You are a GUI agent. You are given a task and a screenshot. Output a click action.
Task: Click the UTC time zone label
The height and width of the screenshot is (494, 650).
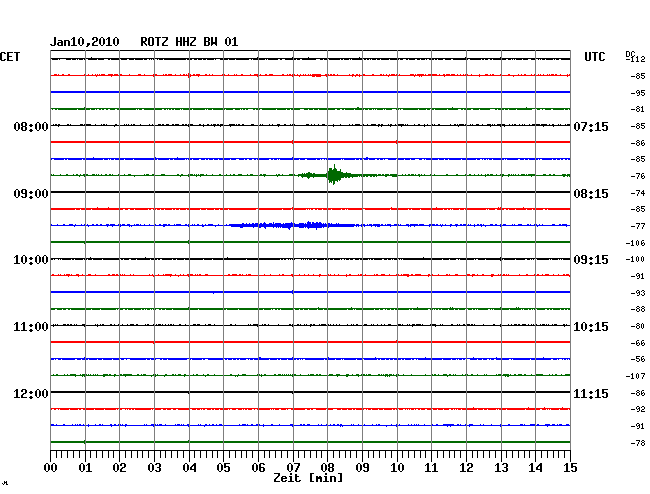click(594, 57)
